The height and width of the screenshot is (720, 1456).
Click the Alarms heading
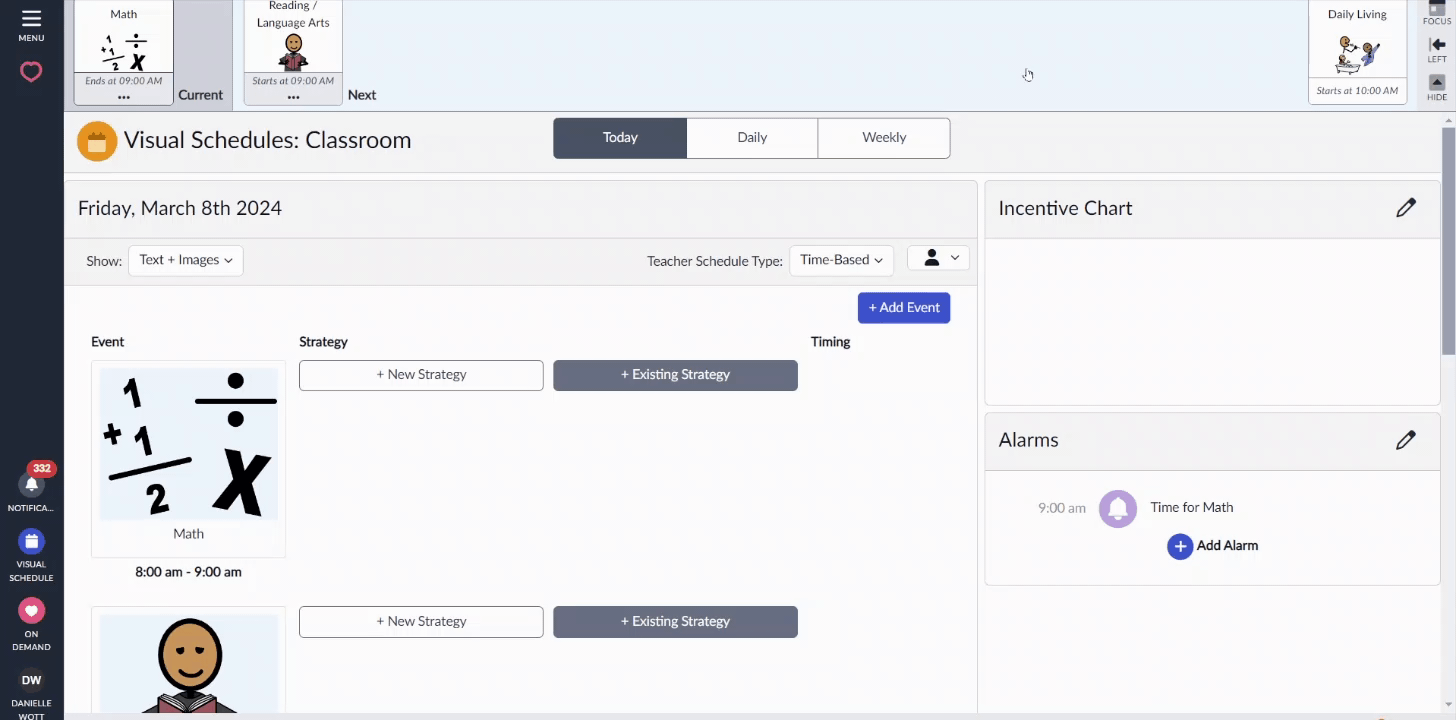pyautogui.click(x=1028, y=440)
